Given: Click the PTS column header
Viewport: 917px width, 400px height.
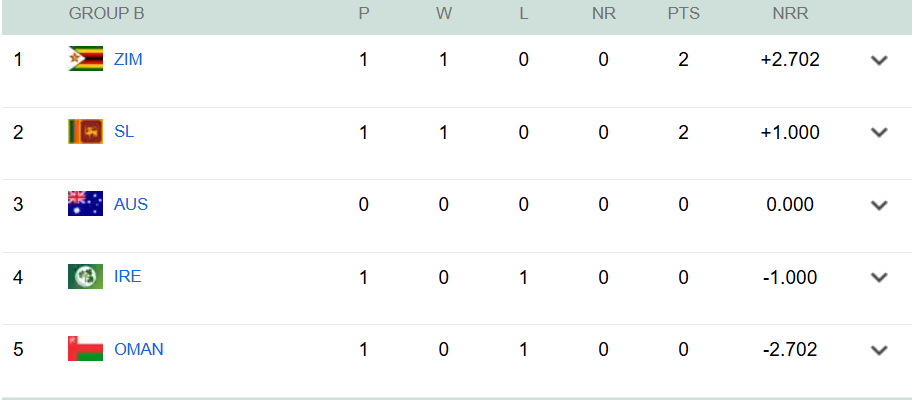Looking at the screenshot, I should pyautogui.click(x=684, y=14).
